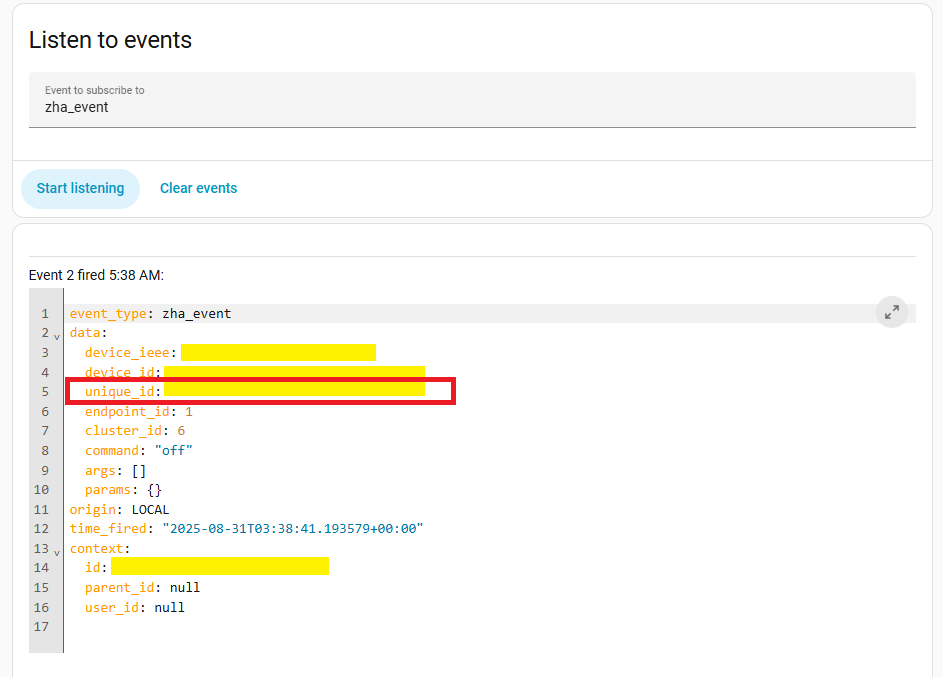Click the time_fired timestamp string
The height and width of the screenshot is (677, 943).
click(x=292, y=528)
